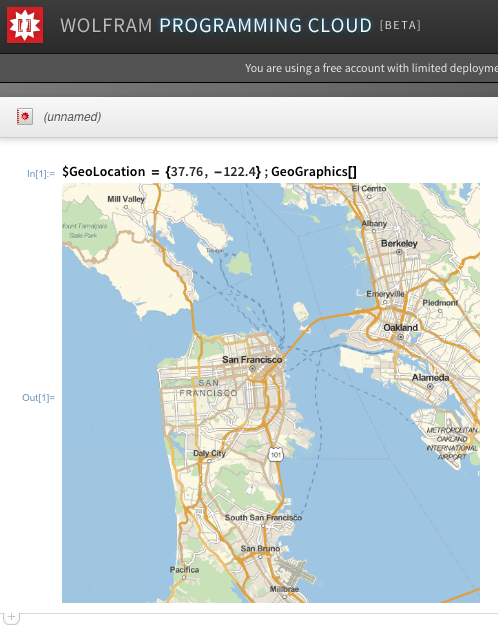The width and height of the screenshot is (498, 629).
Task: Select the Out[1]= cell label
Action: click(39, 398)
